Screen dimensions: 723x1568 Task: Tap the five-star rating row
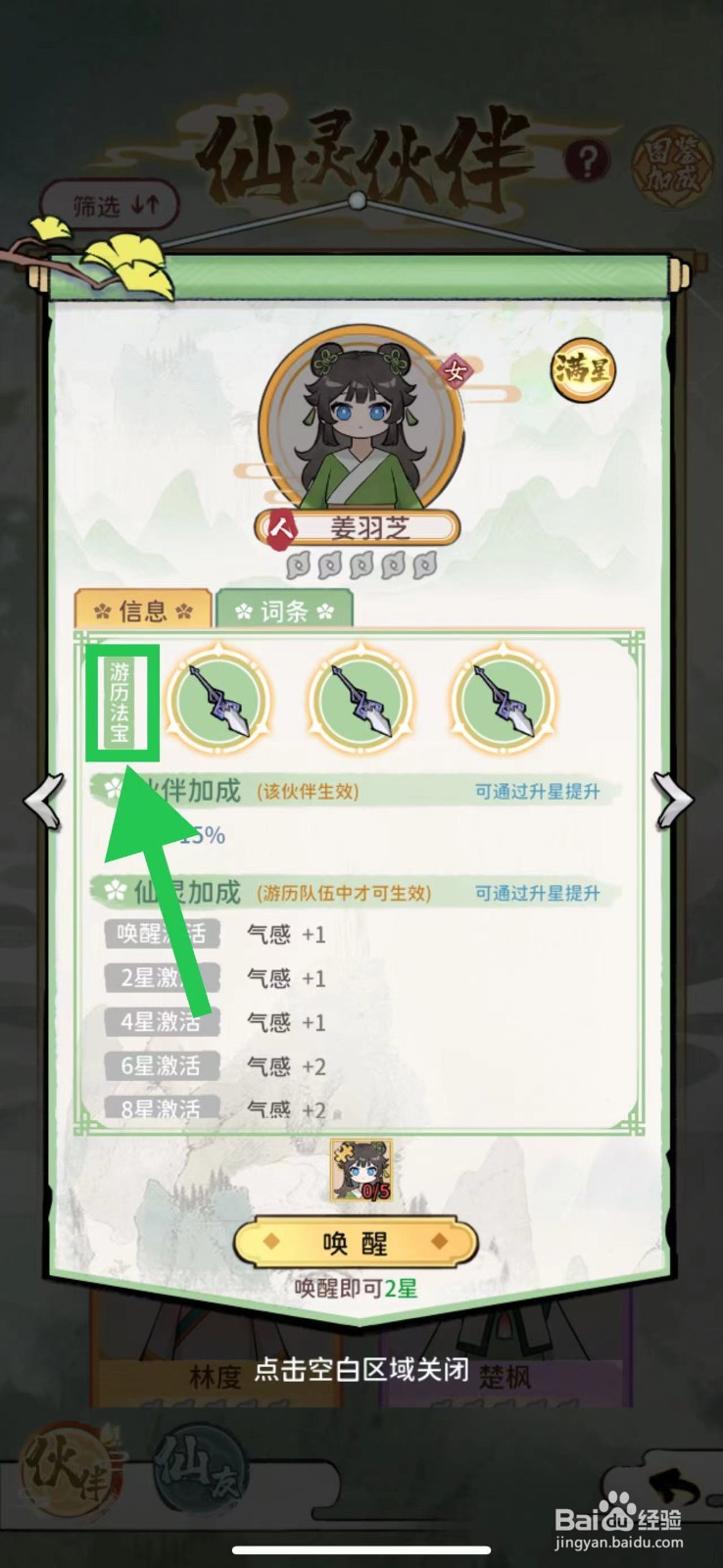pyautogui.click(x=361, y=564)
